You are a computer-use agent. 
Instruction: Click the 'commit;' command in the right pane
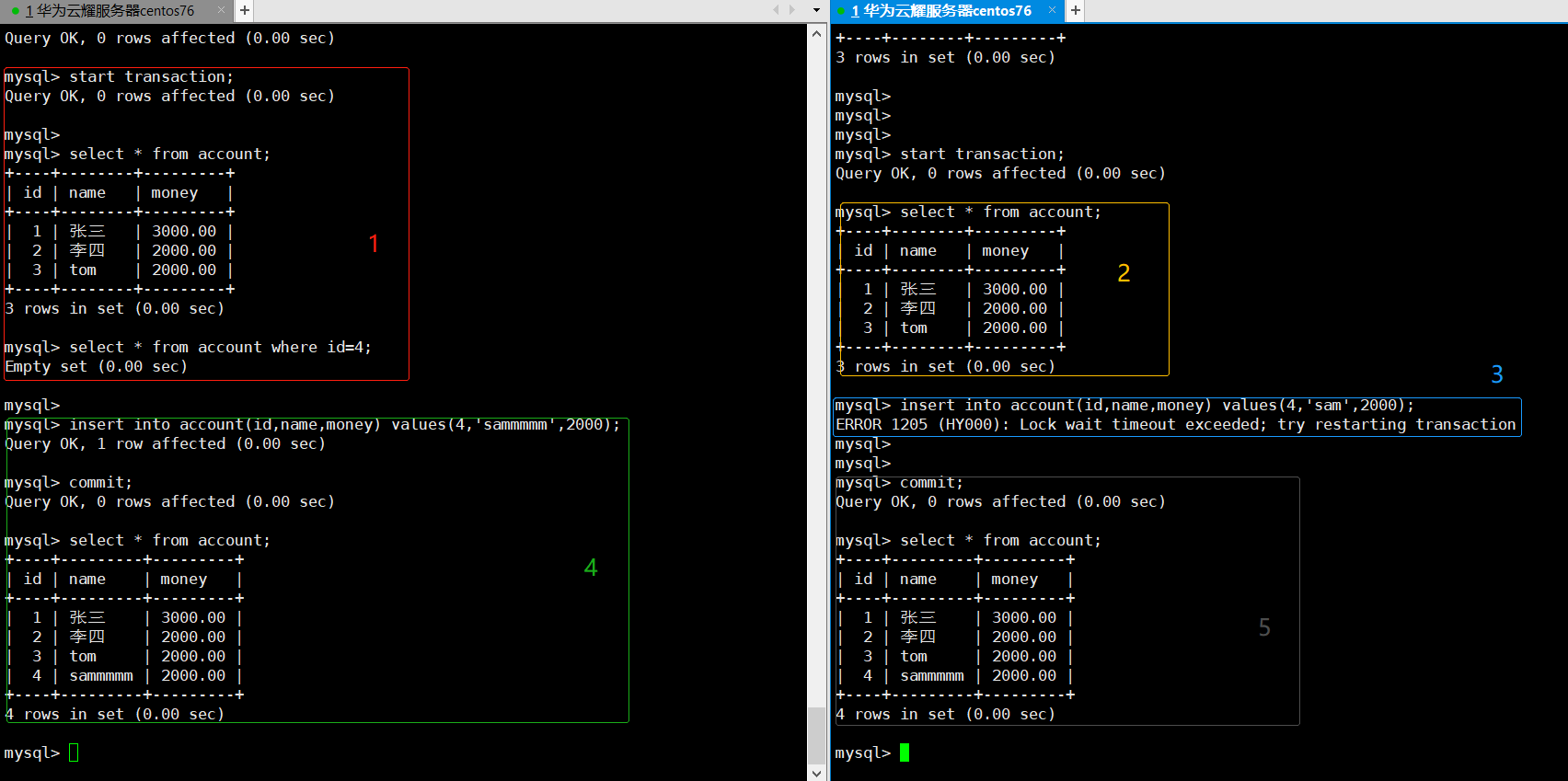pyautogui.click(x=931, y=483)
